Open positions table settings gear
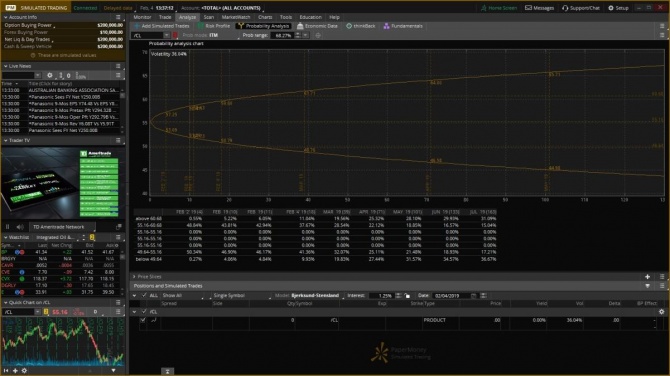The height and width of the screenshot is (376, 670). coord(661,312)
